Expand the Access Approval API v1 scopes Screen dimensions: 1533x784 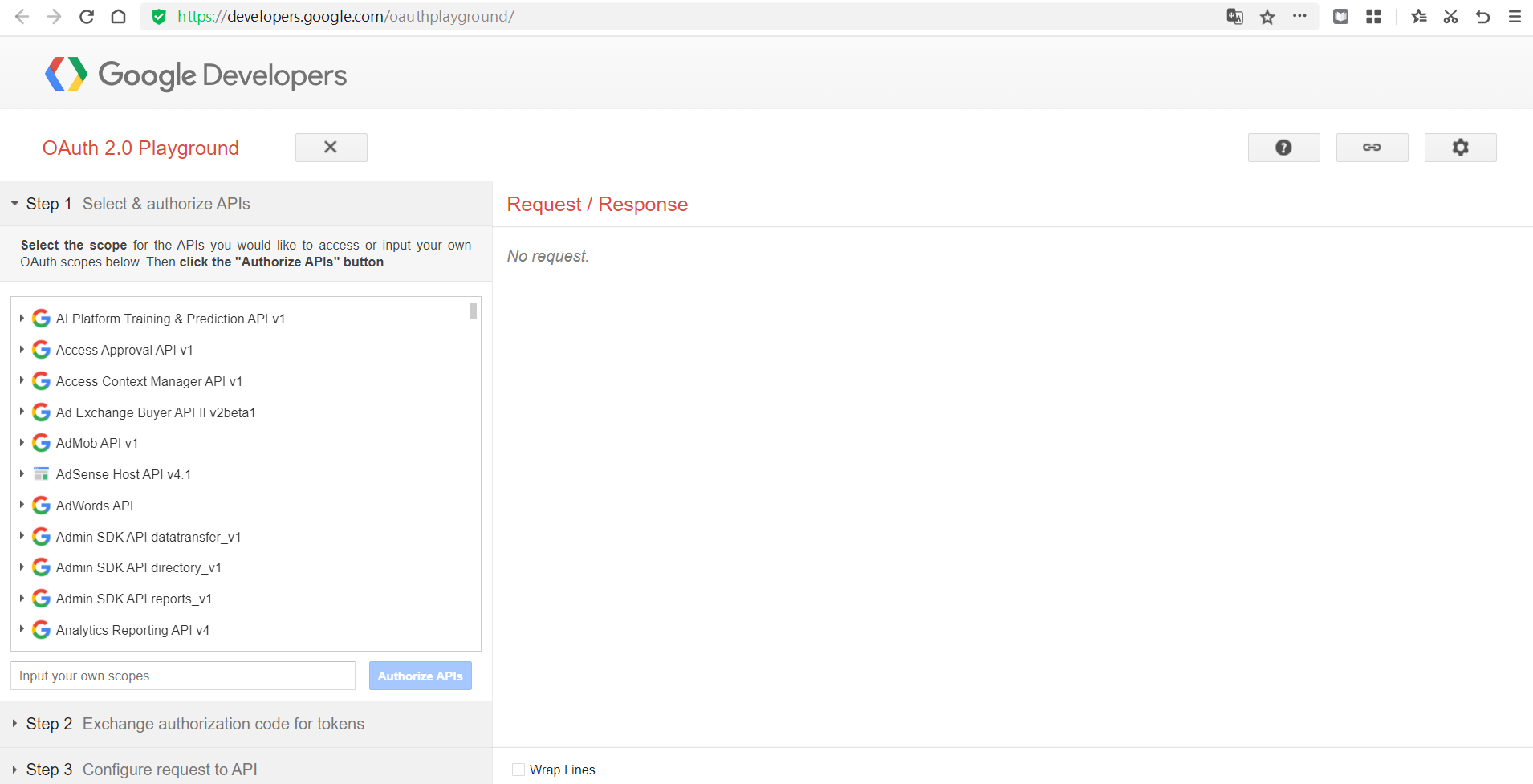click(22, 350)
